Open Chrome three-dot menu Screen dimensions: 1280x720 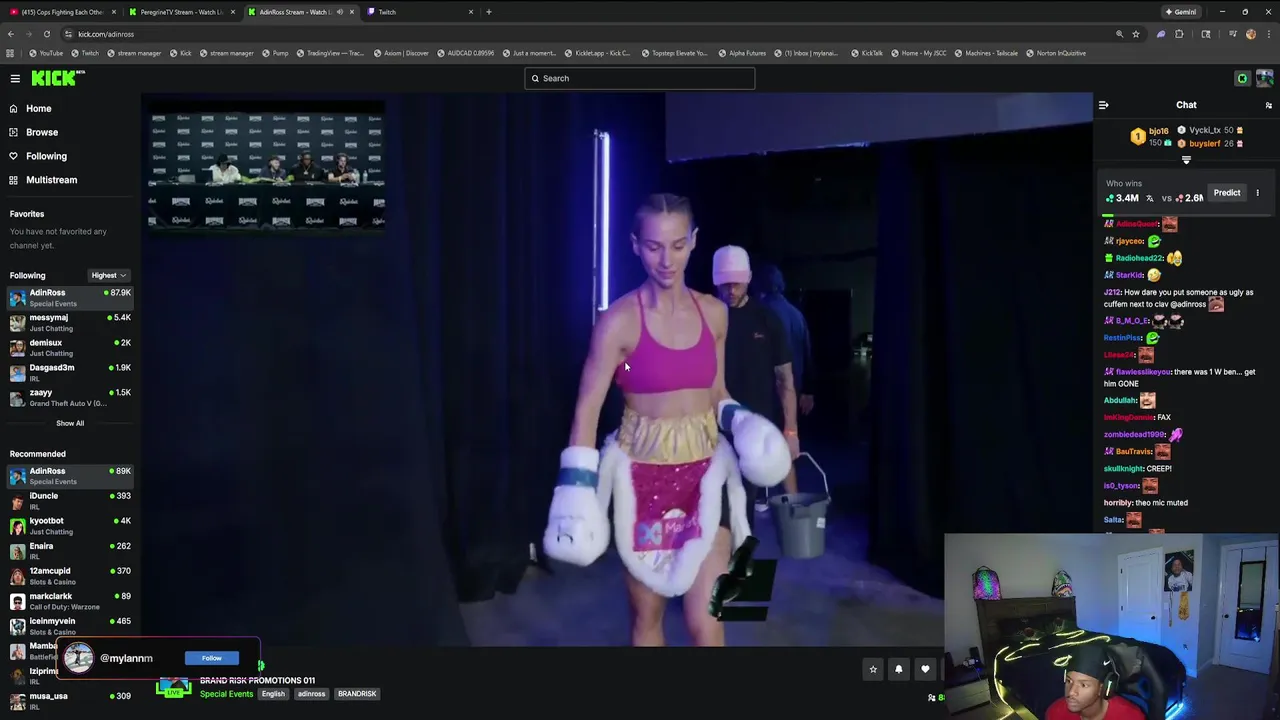tap(1267, 34)
